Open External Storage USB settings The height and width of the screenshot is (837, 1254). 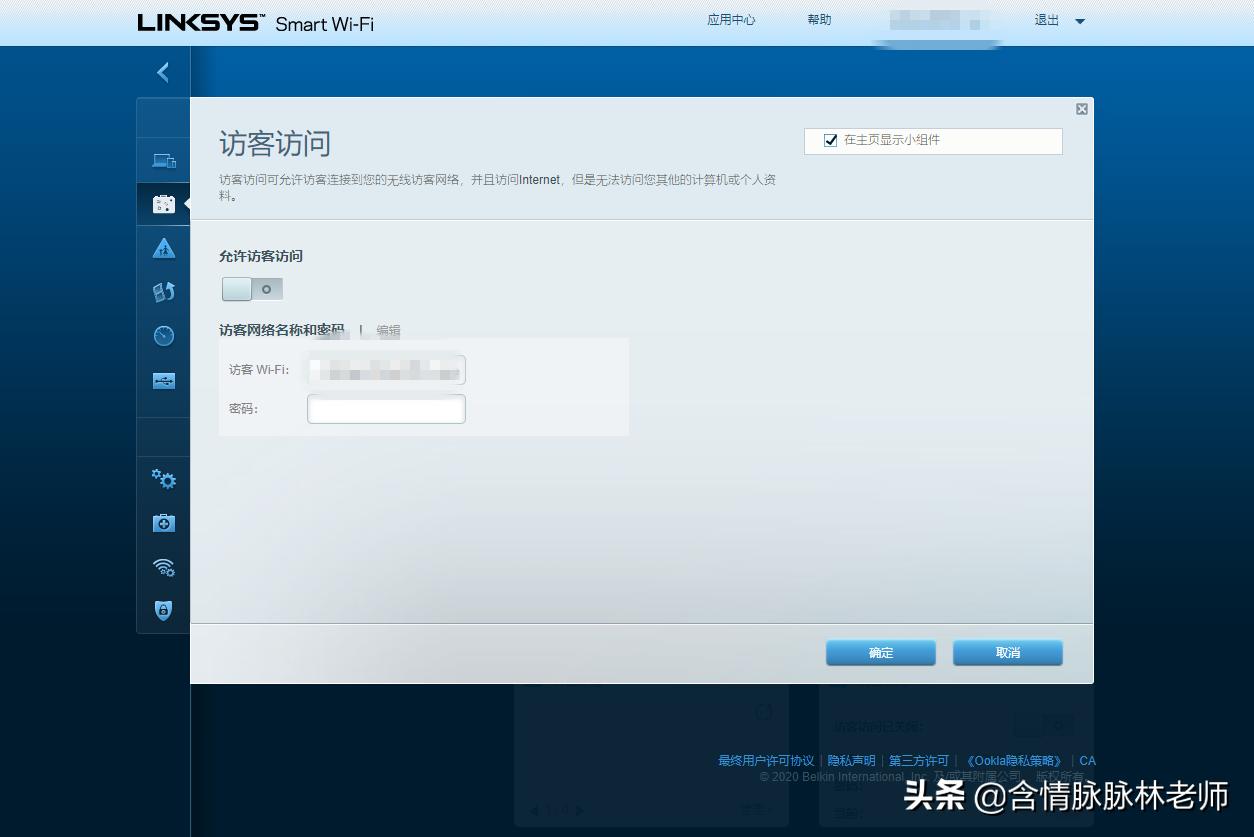162,380
